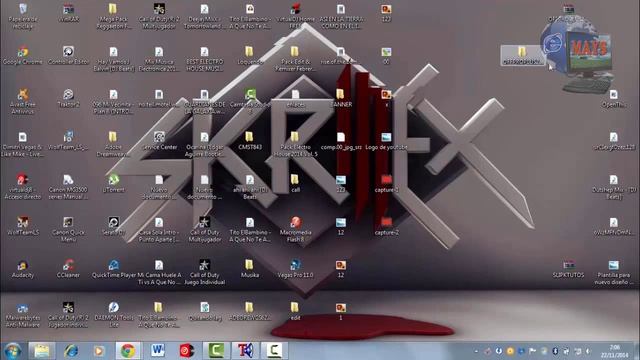
Task: Select the Loquendo folder on desktop
Action: click(x=249, y=56)
